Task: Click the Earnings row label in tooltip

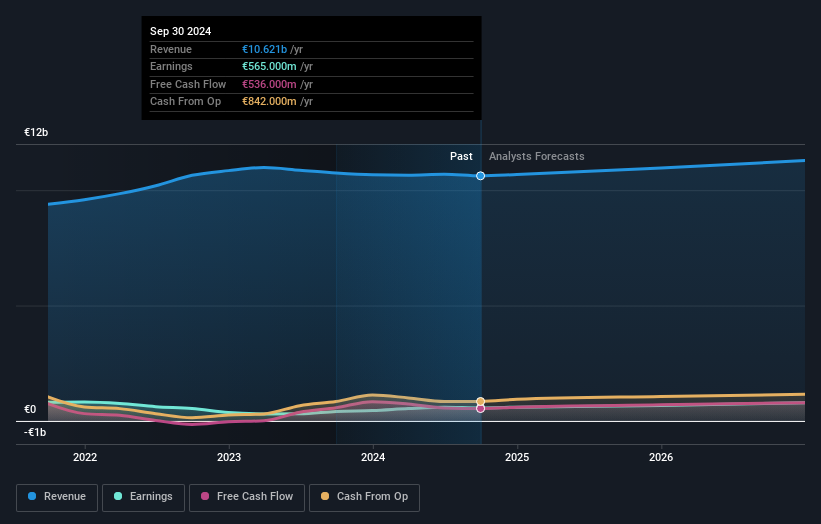Action: [171, 66]
